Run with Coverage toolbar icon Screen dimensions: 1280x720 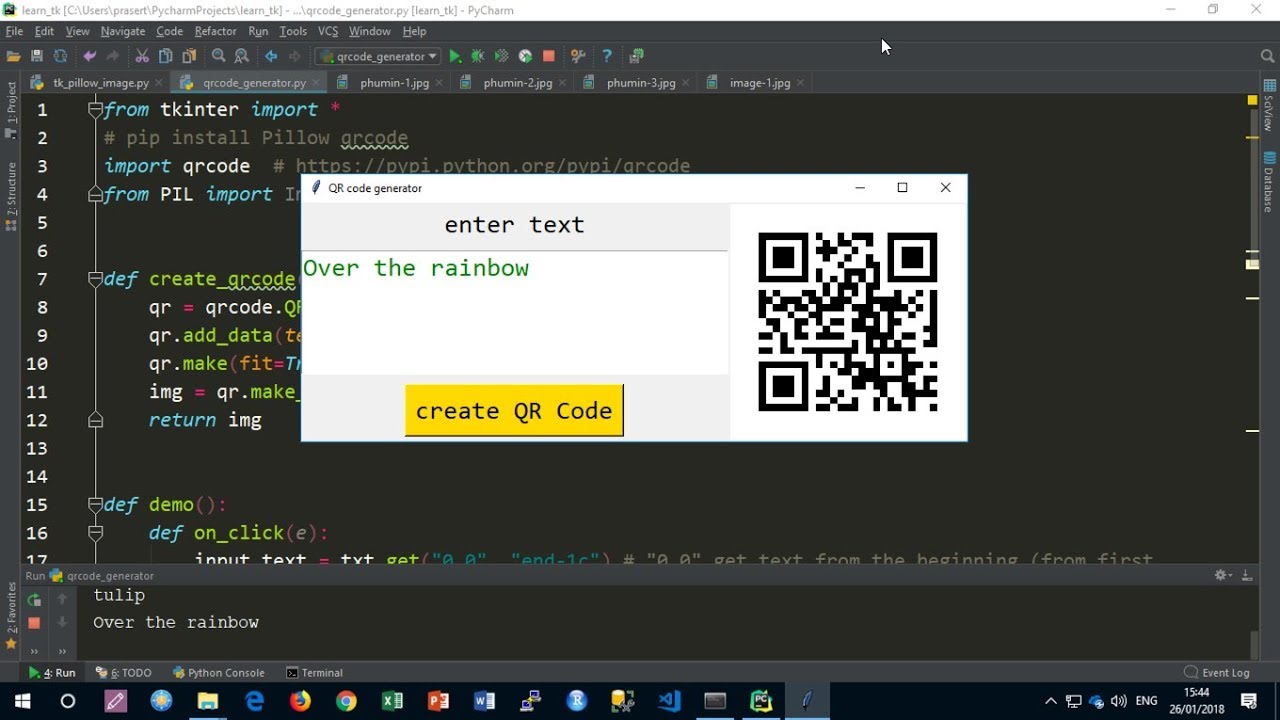click(501, 56)
